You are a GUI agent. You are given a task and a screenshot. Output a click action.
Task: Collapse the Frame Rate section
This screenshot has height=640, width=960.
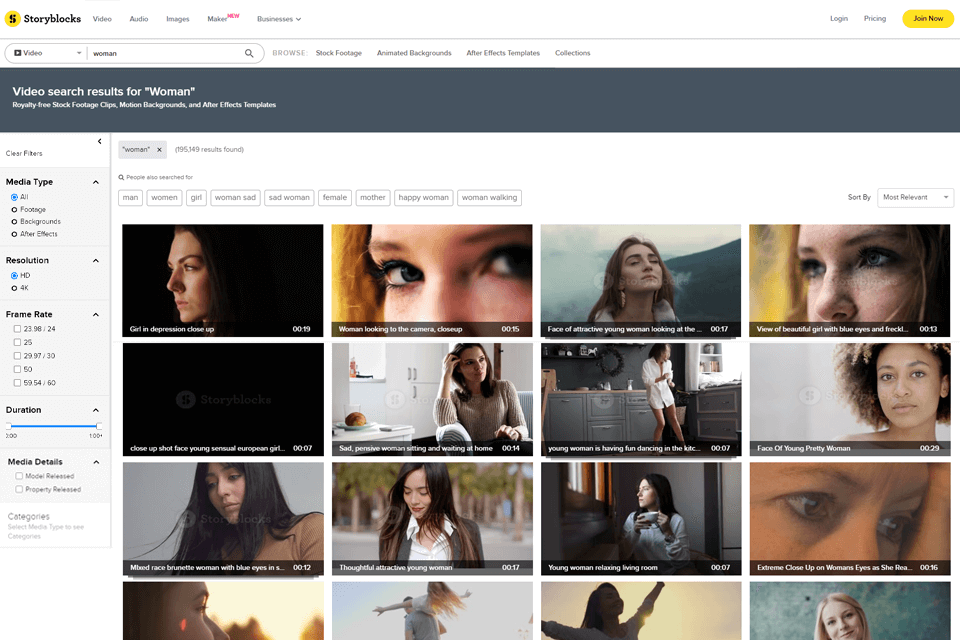point(96,314)
